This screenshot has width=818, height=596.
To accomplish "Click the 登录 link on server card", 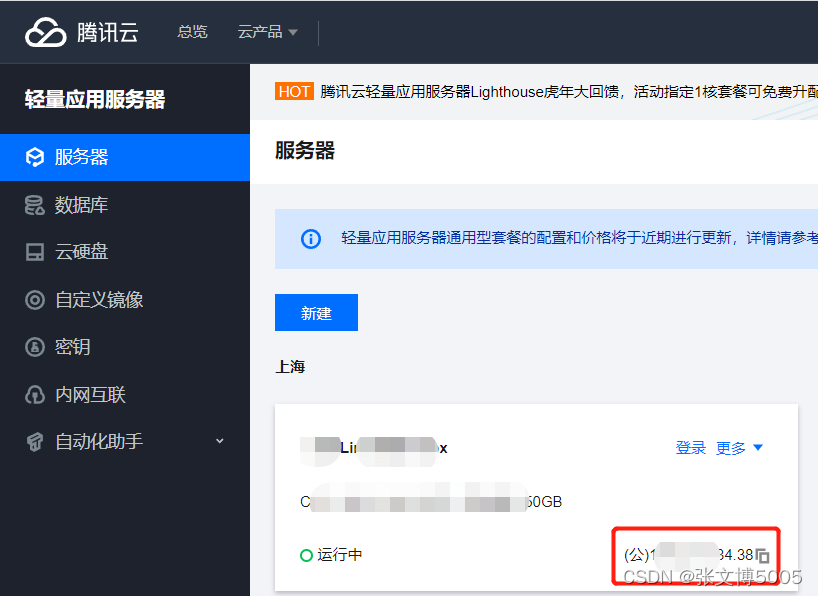I will tap(690, 448).
